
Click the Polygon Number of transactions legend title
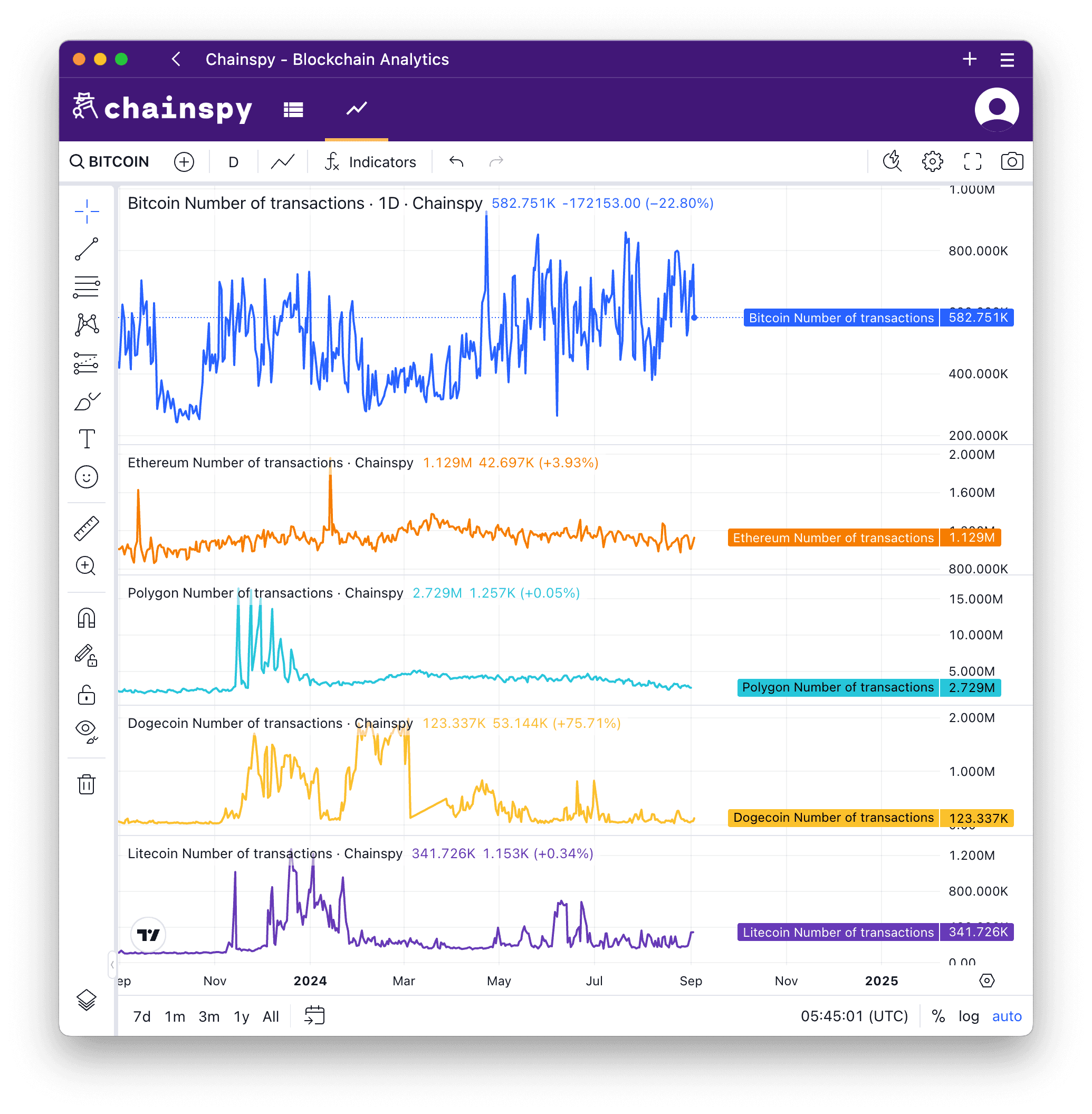click(x=265, y=593)
